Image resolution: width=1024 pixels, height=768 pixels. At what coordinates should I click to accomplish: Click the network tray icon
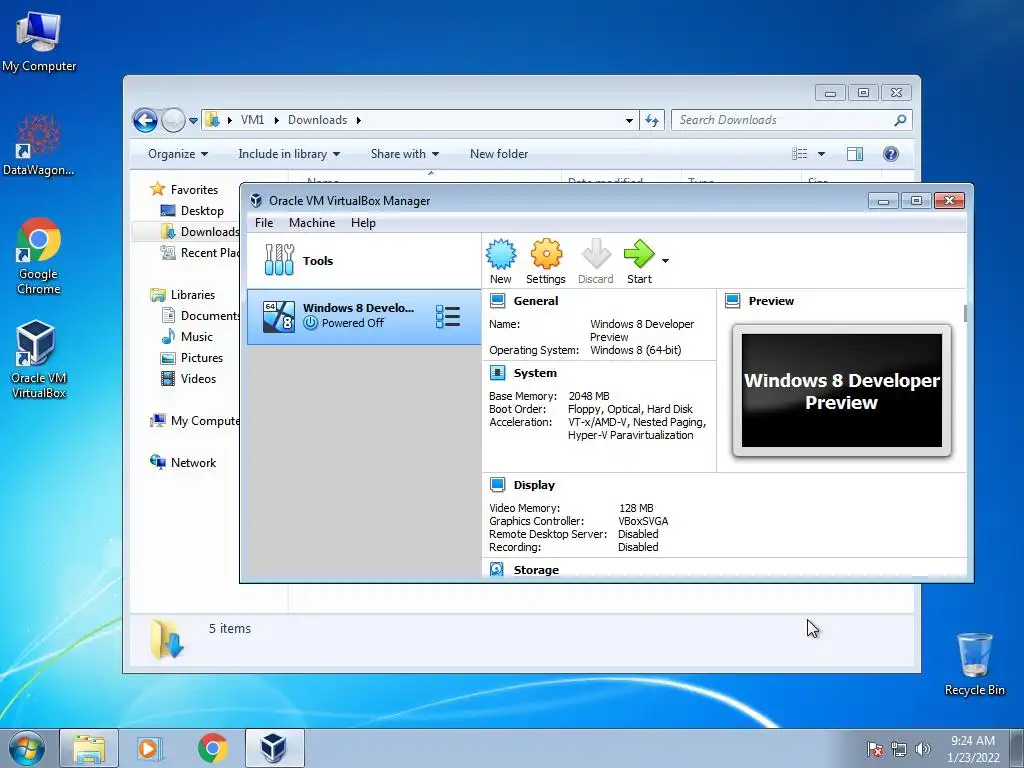pyautogui.click(x=899, y=749)
